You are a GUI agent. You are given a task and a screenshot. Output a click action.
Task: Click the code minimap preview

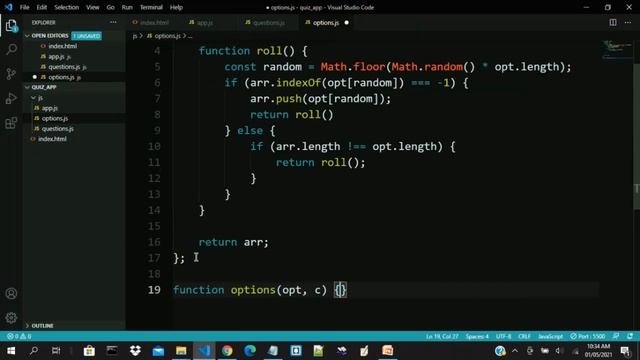tap(617, 49)
